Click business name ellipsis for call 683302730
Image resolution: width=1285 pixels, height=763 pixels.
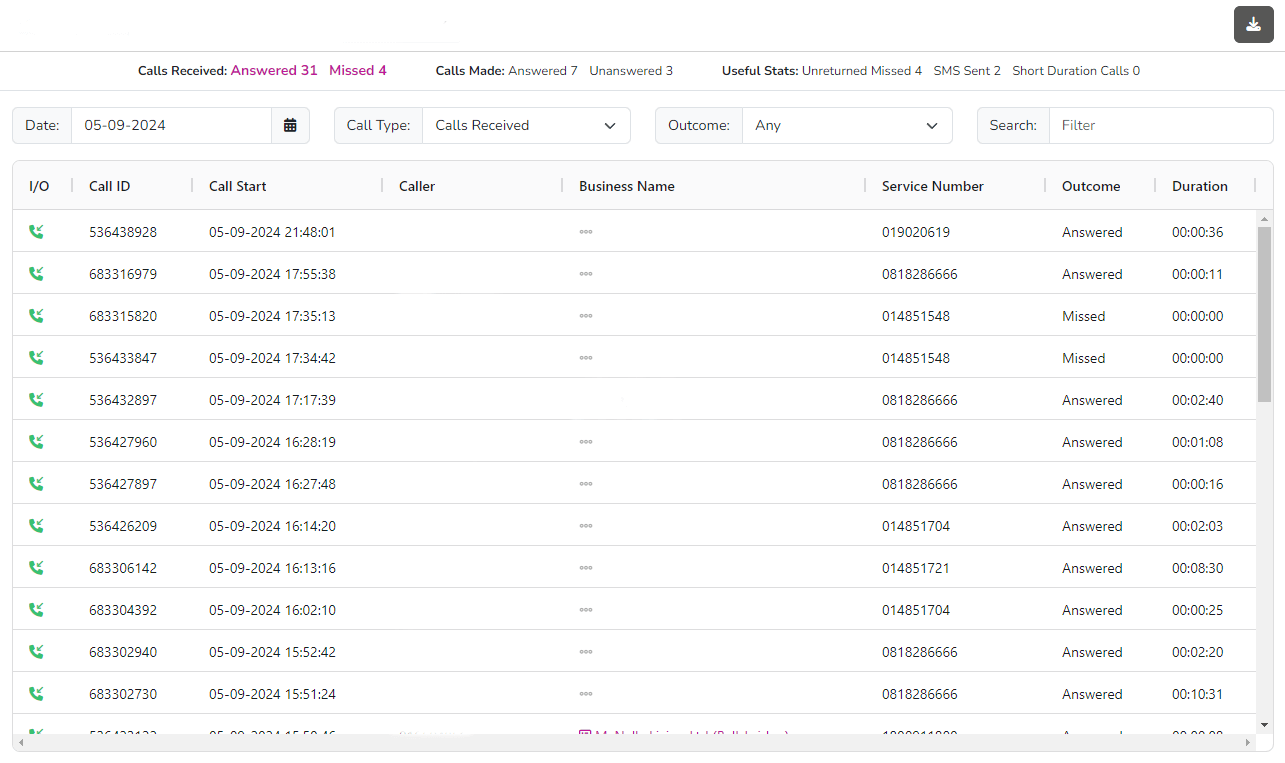tap(586, 694)
